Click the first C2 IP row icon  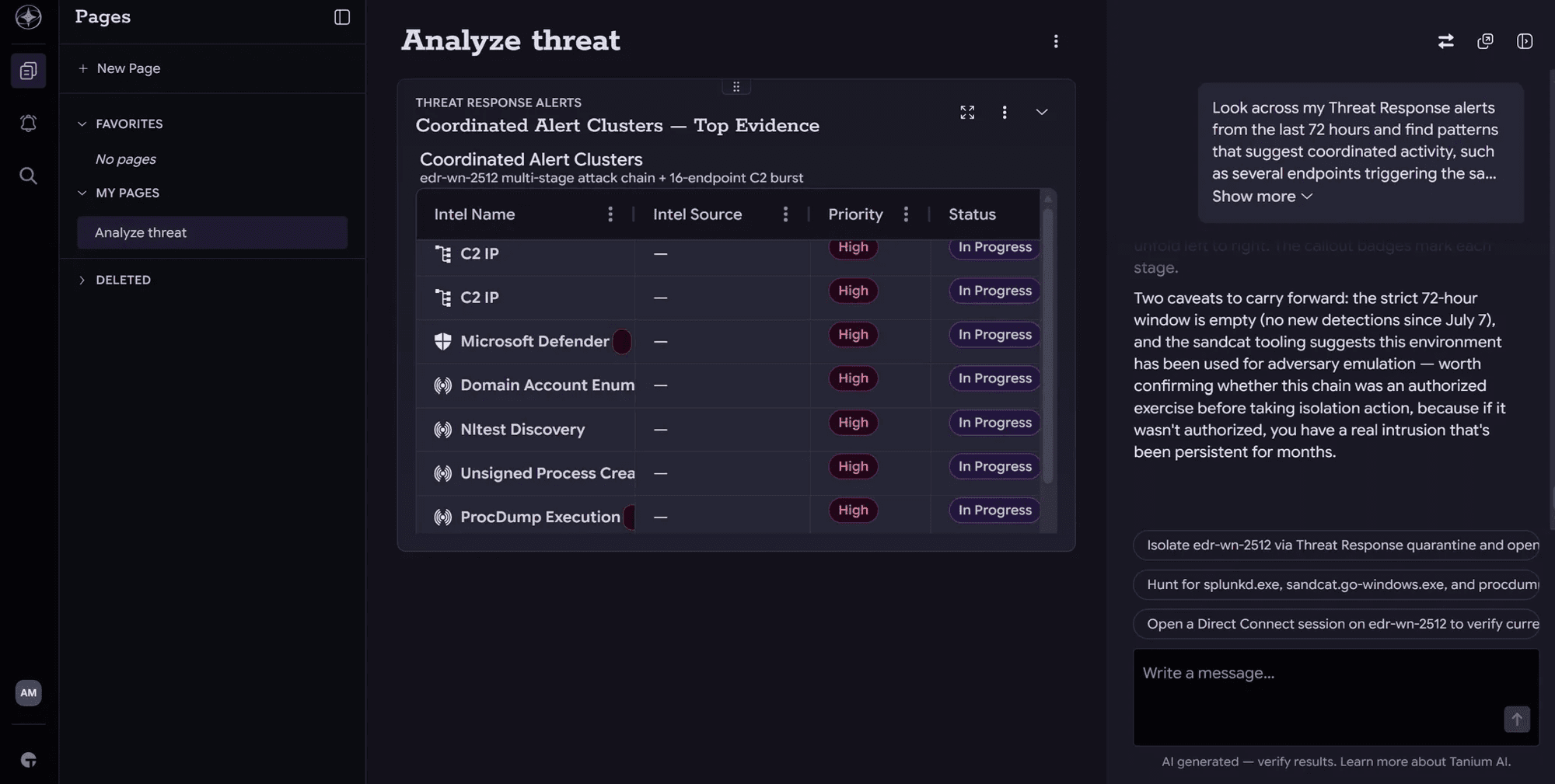443,254
